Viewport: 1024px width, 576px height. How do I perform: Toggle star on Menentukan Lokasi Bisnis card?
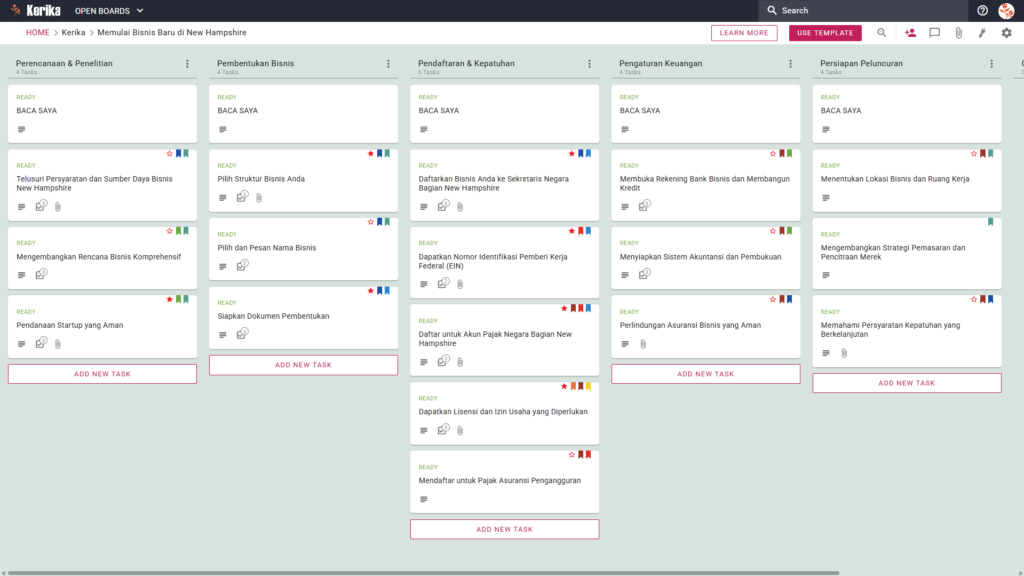[974, 153]
